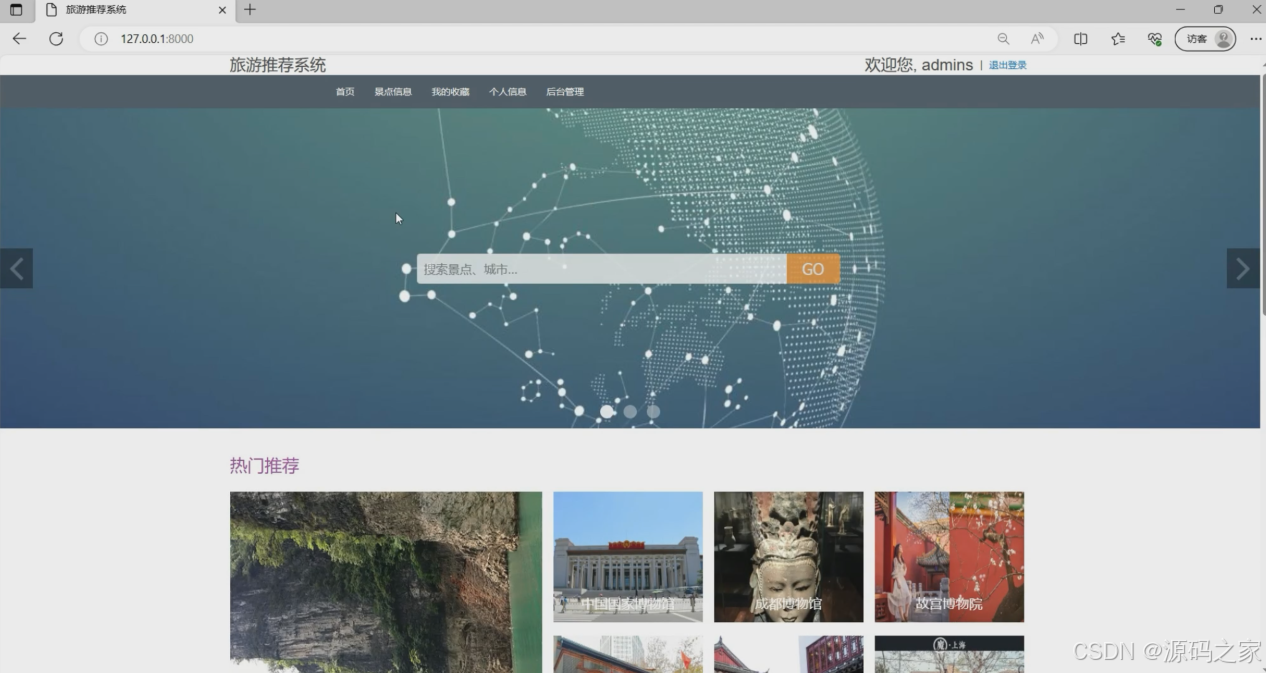Click the 搜索景点、城市 search field
Image resolution: width=1266 pixels, height=673 pixels.
click(x=602, y=269)
